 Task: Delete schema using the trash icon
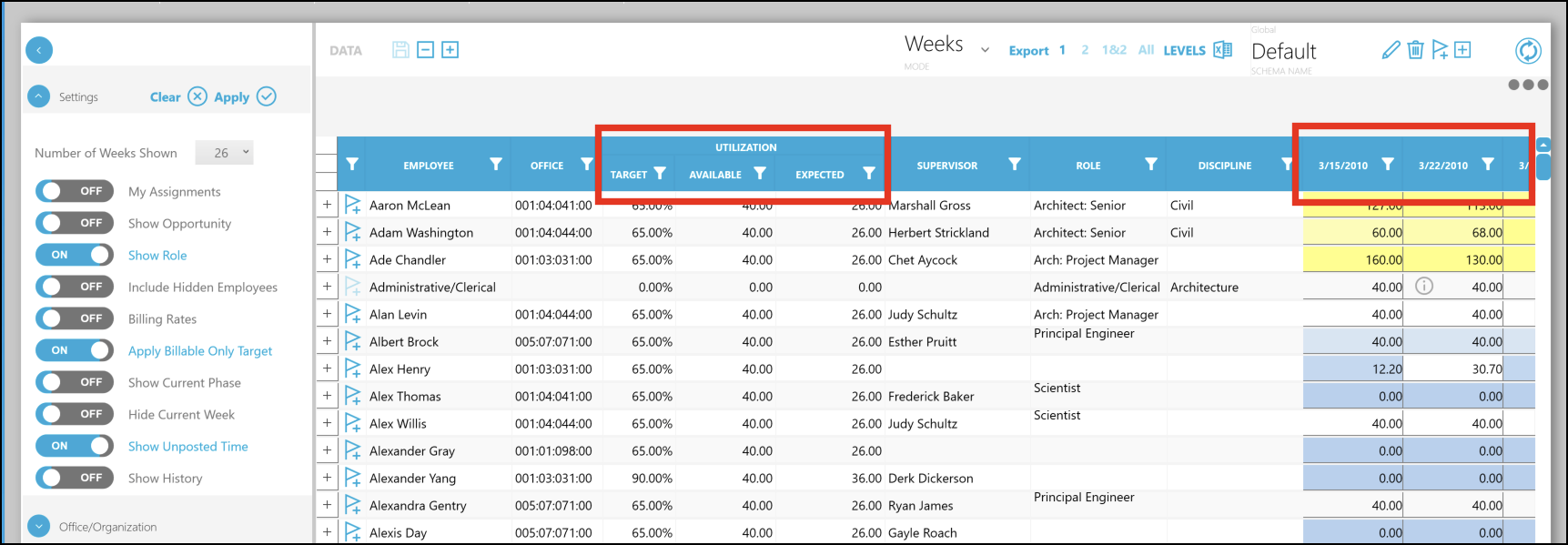(x=1415, y=50)
